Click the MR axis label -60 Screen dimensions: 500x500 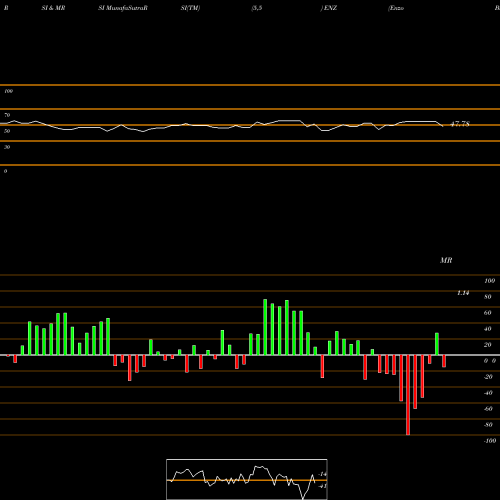(488, 409)
